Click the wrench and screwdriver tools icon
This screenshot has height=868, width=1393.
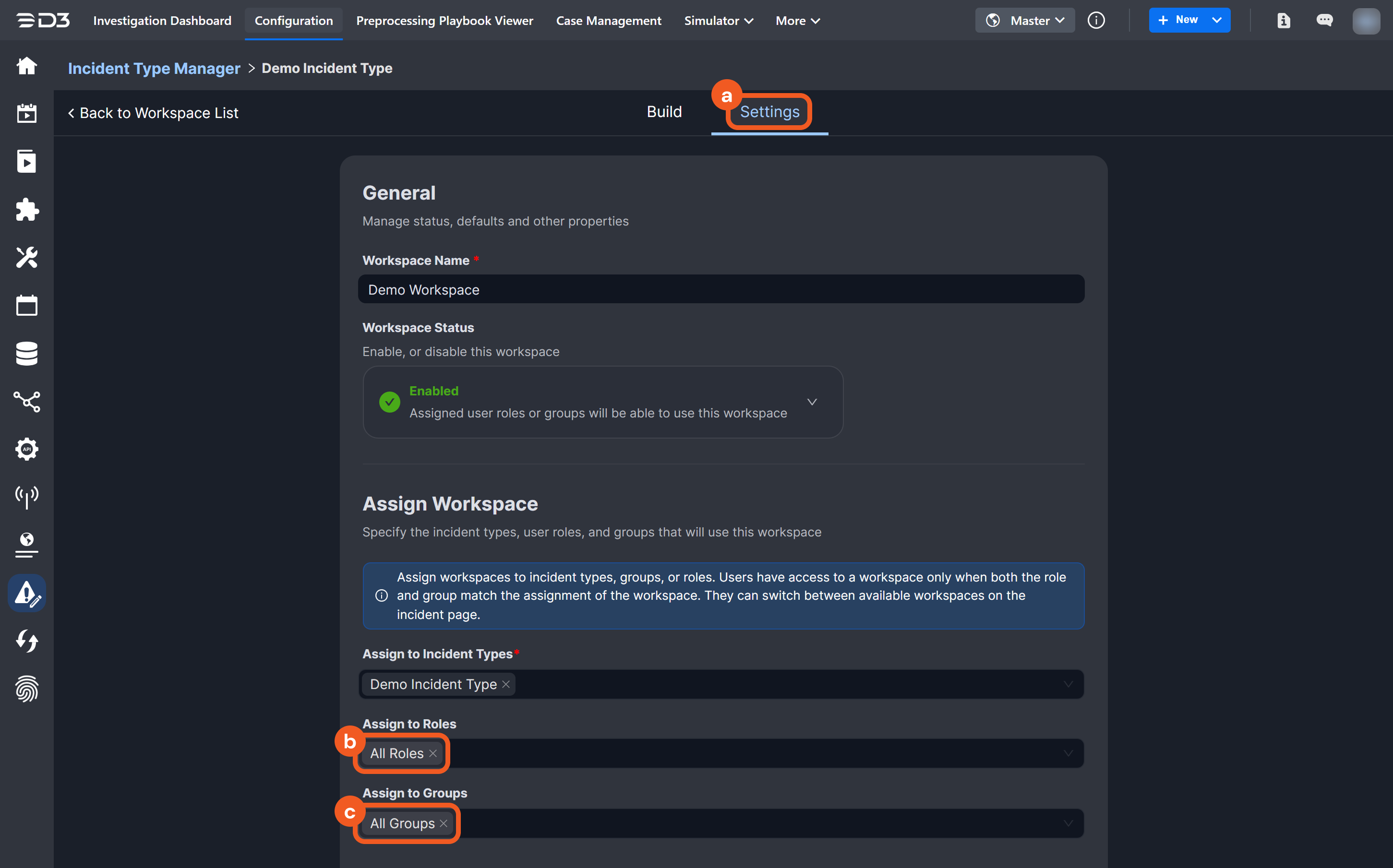tap(26, 257)
